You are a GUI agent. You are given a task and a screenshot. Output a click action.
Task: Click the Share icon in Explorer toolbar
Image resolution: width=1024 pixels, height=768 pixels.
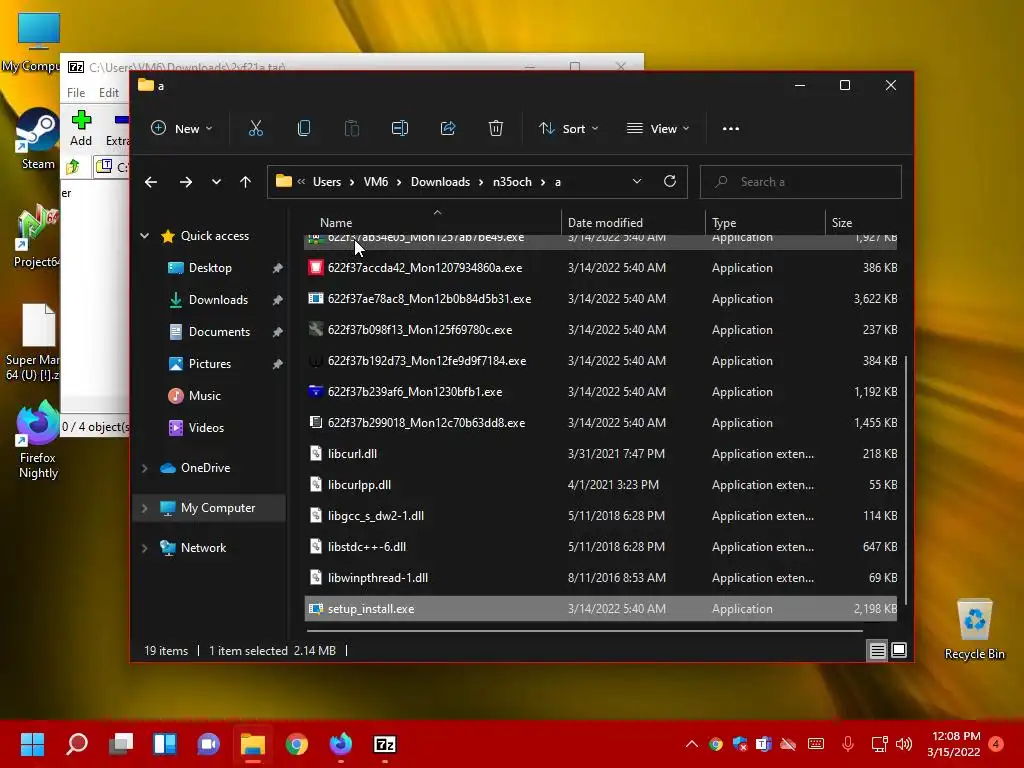[448, 129]
